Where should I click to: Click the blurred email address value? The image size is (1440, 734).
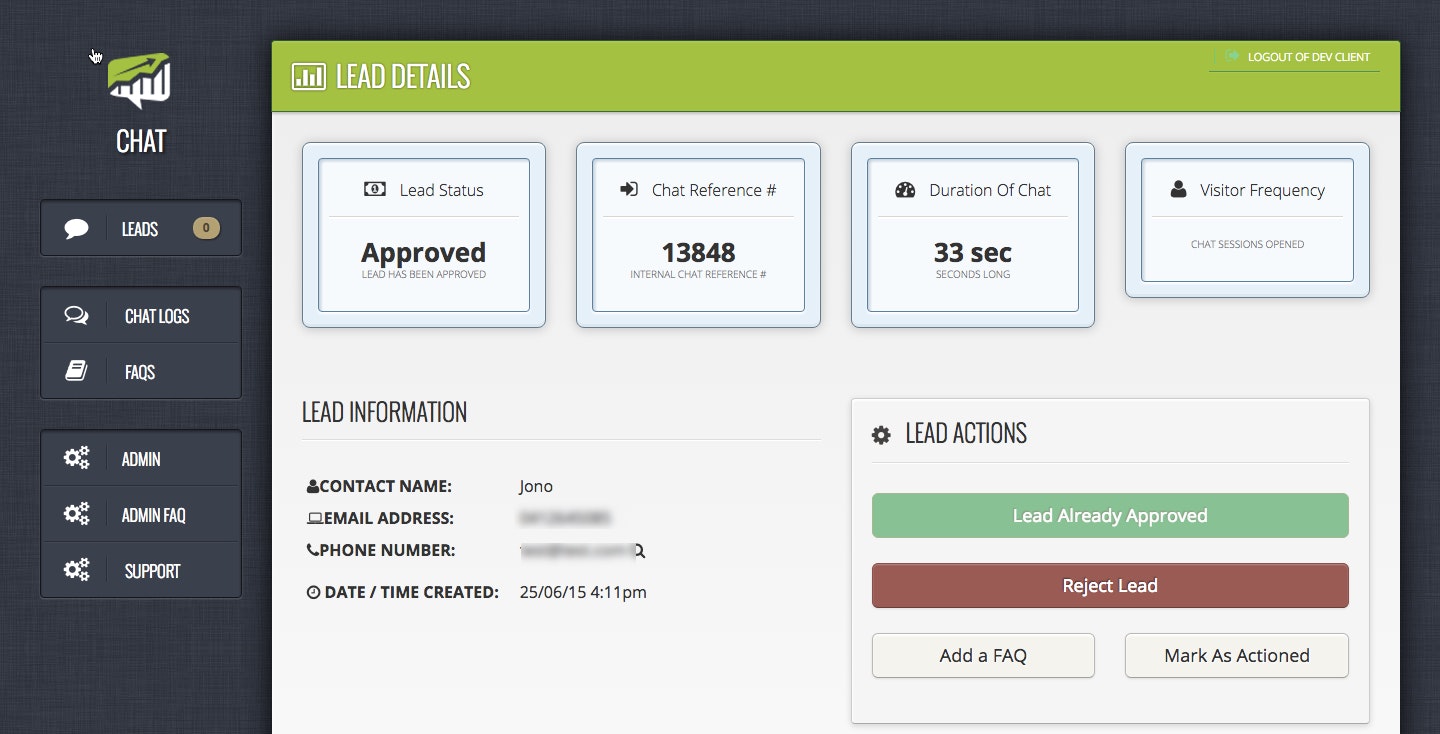pyautogui.click(x=565, y=518)
